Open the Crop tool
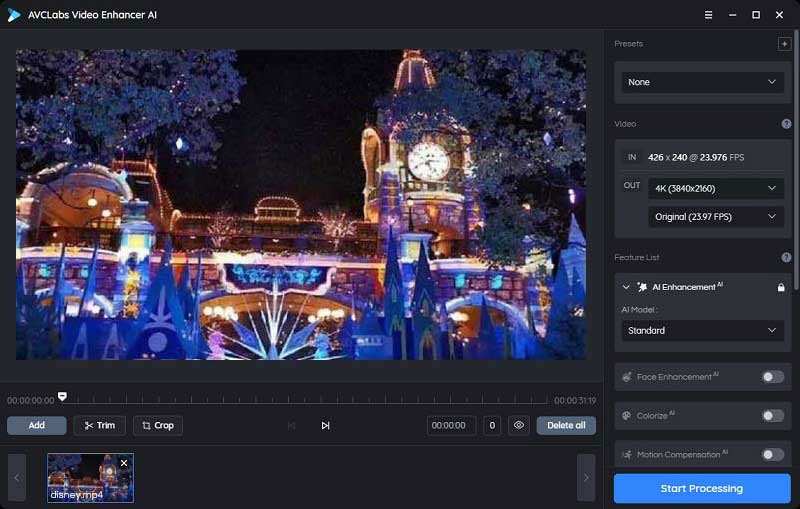 [x=158, y=425]
